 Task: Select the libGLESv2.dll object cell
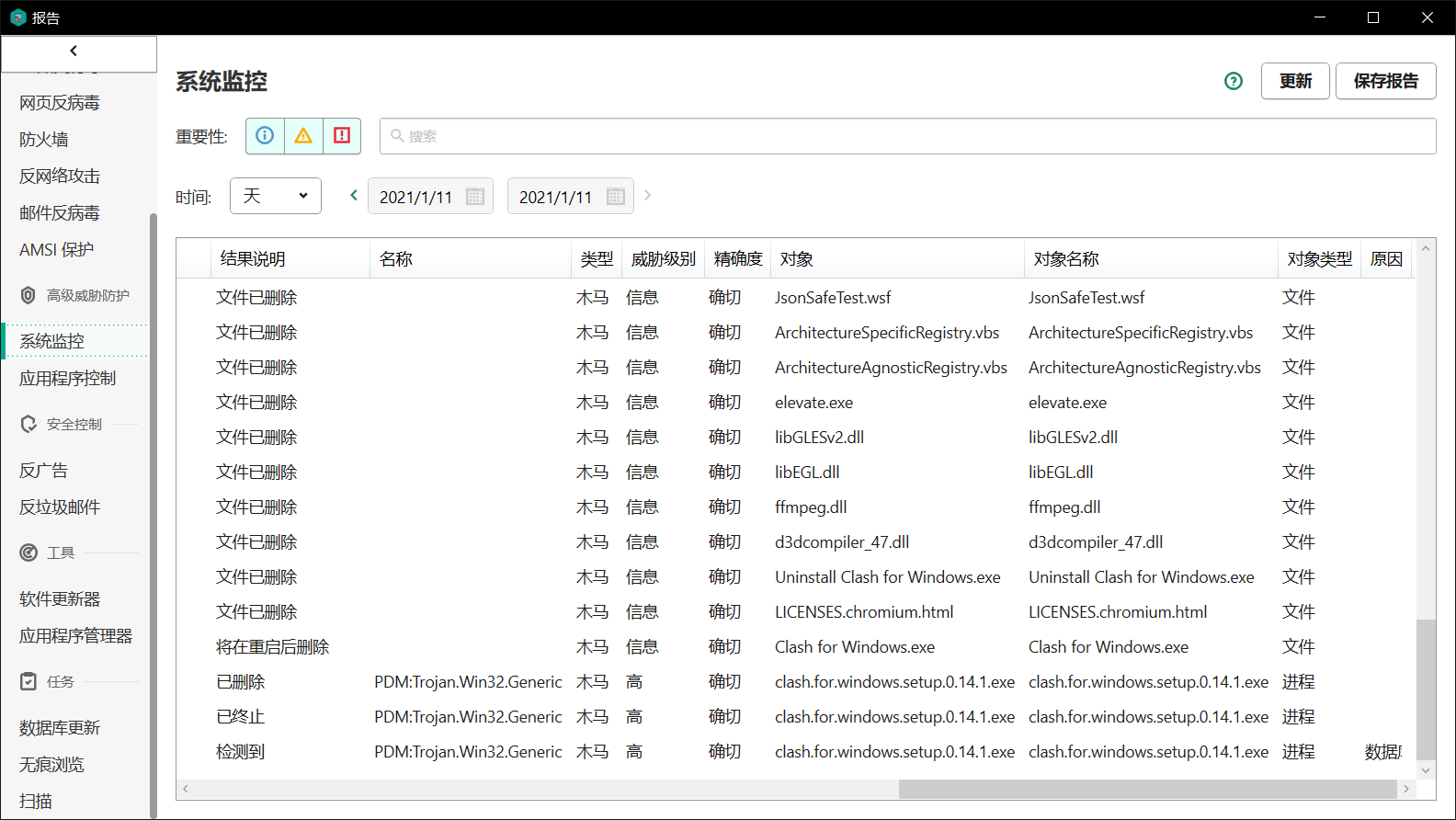coord(819,438)
